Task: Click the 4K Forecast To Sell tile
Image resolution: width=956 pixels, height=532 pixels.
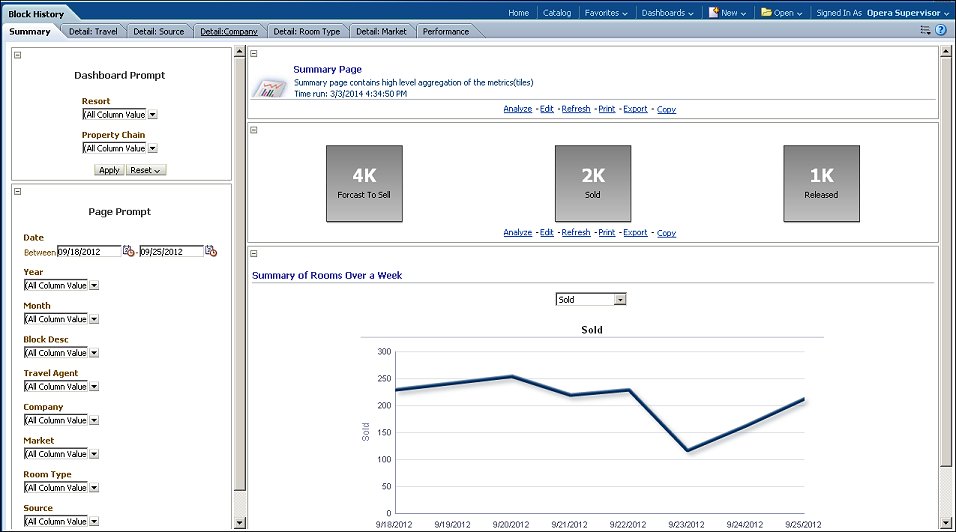Action: (364, 183)
